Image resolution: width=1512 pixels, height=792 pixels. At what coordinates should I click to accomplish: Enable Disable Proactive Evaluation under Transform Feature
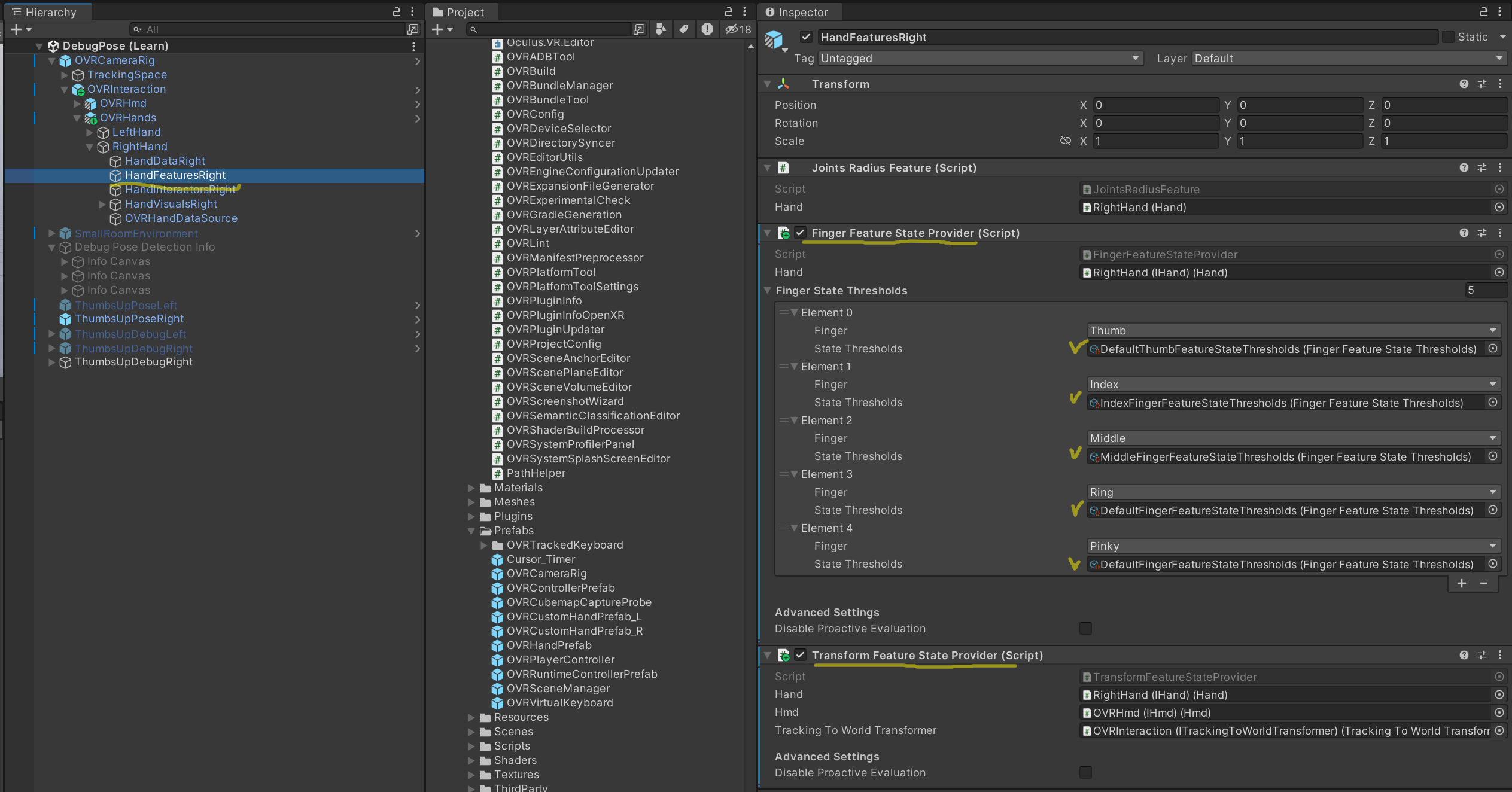1085,773
